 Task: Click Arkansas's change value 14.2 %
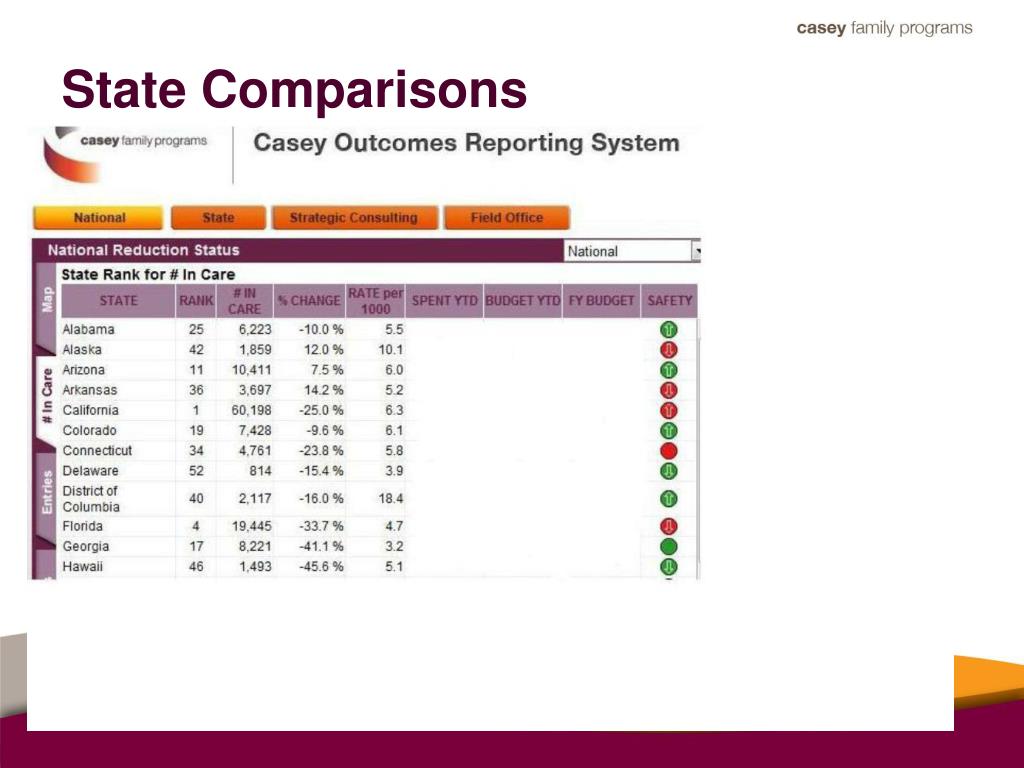[323, 390]
